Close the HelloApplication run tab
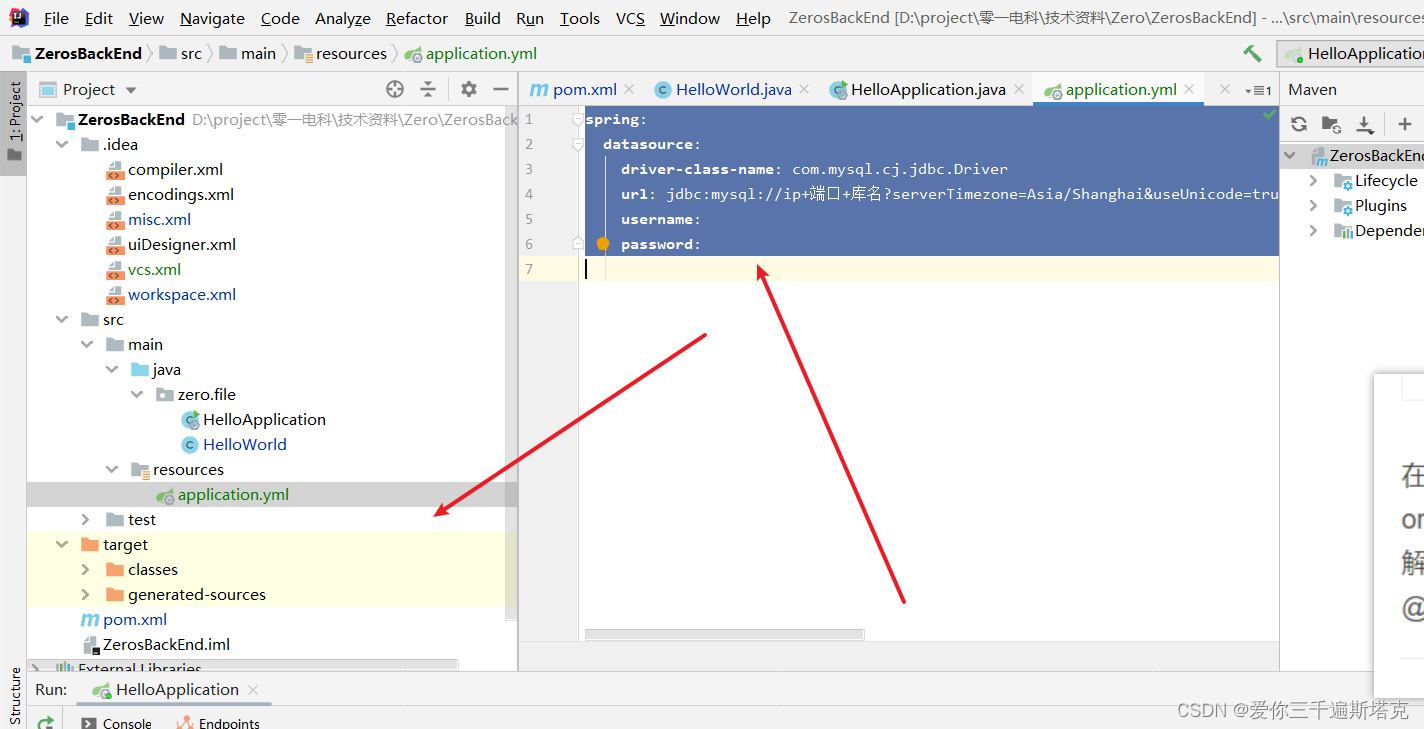 pos(253,690)
